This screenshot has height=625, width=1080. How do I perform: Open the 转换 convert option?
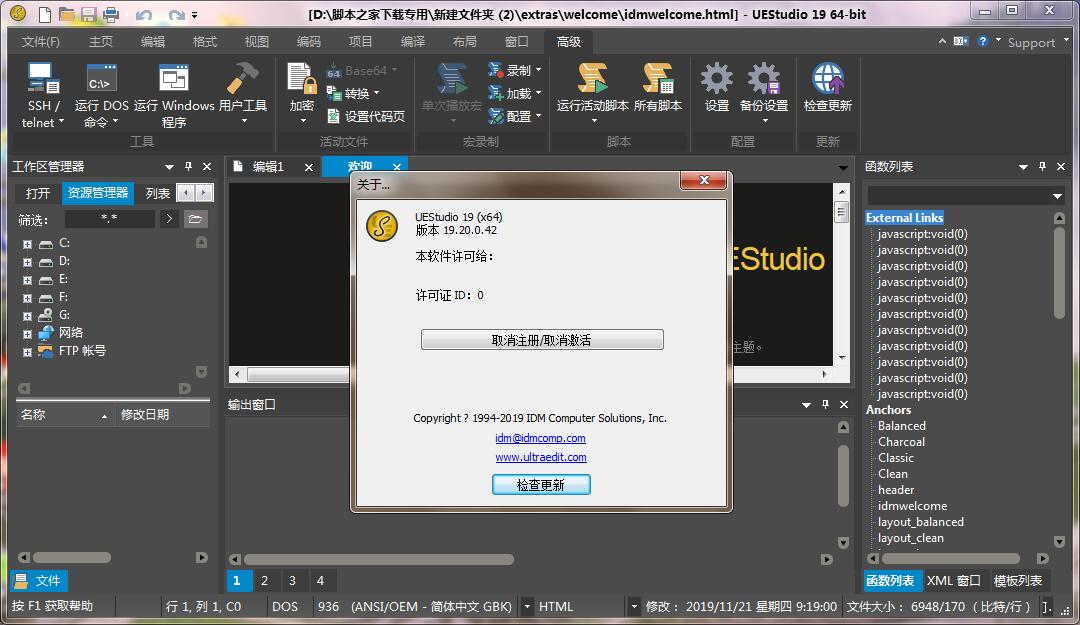point(353,93)
